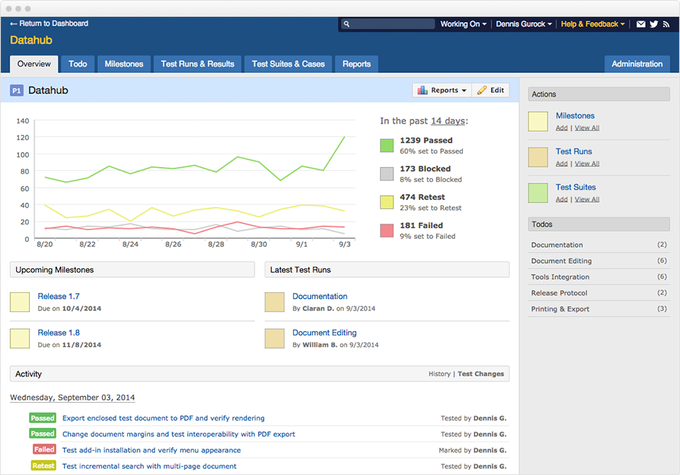The image size is (680, 475).
Task: Click the mail envelope icon
Action: tap(641, 24)
